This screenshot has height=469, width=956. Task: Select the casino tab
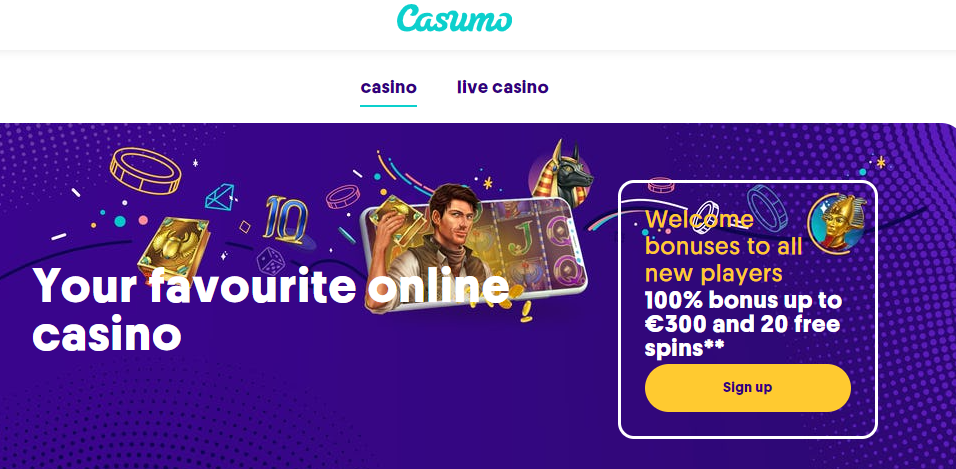(388, 87)
